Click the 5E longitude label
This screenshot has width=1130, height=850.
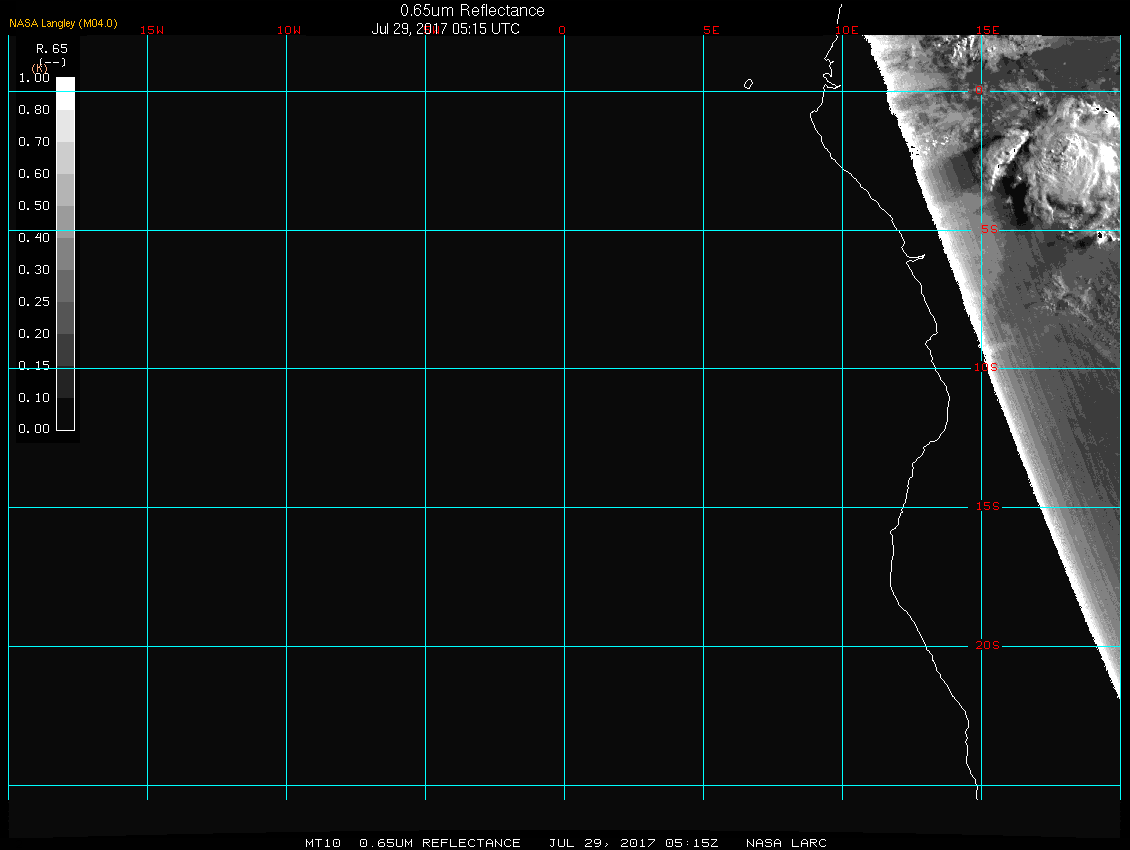click(x=711, y=30)
